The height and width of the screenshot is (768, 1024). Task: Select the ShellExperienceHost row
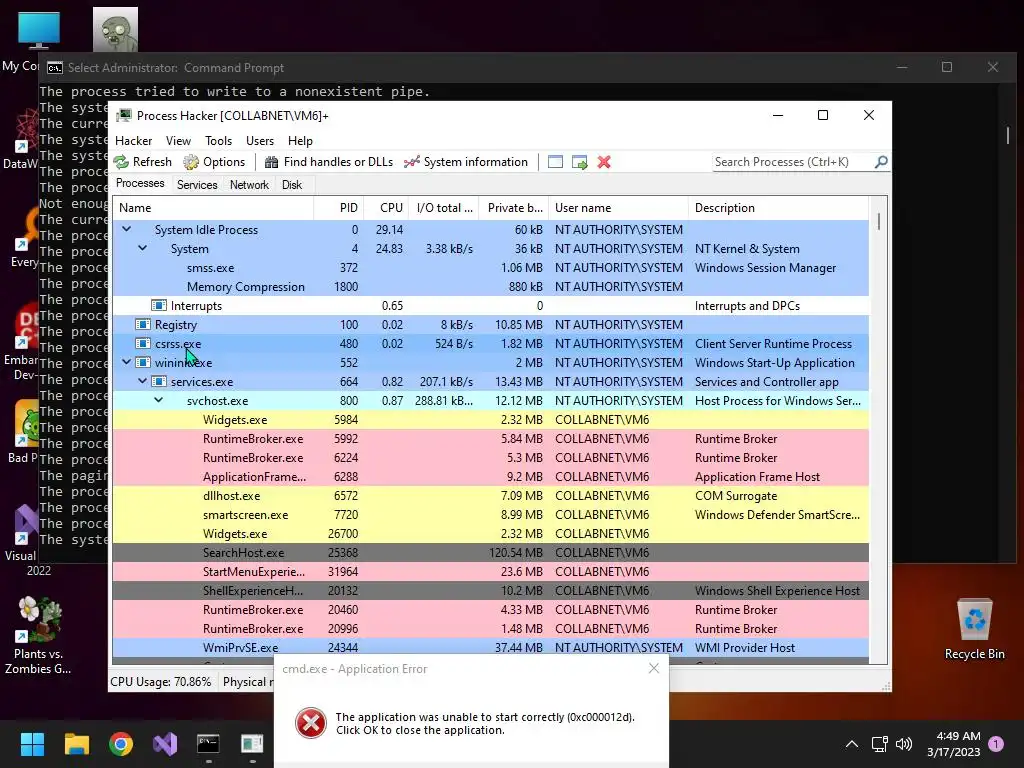click(490, 590)
